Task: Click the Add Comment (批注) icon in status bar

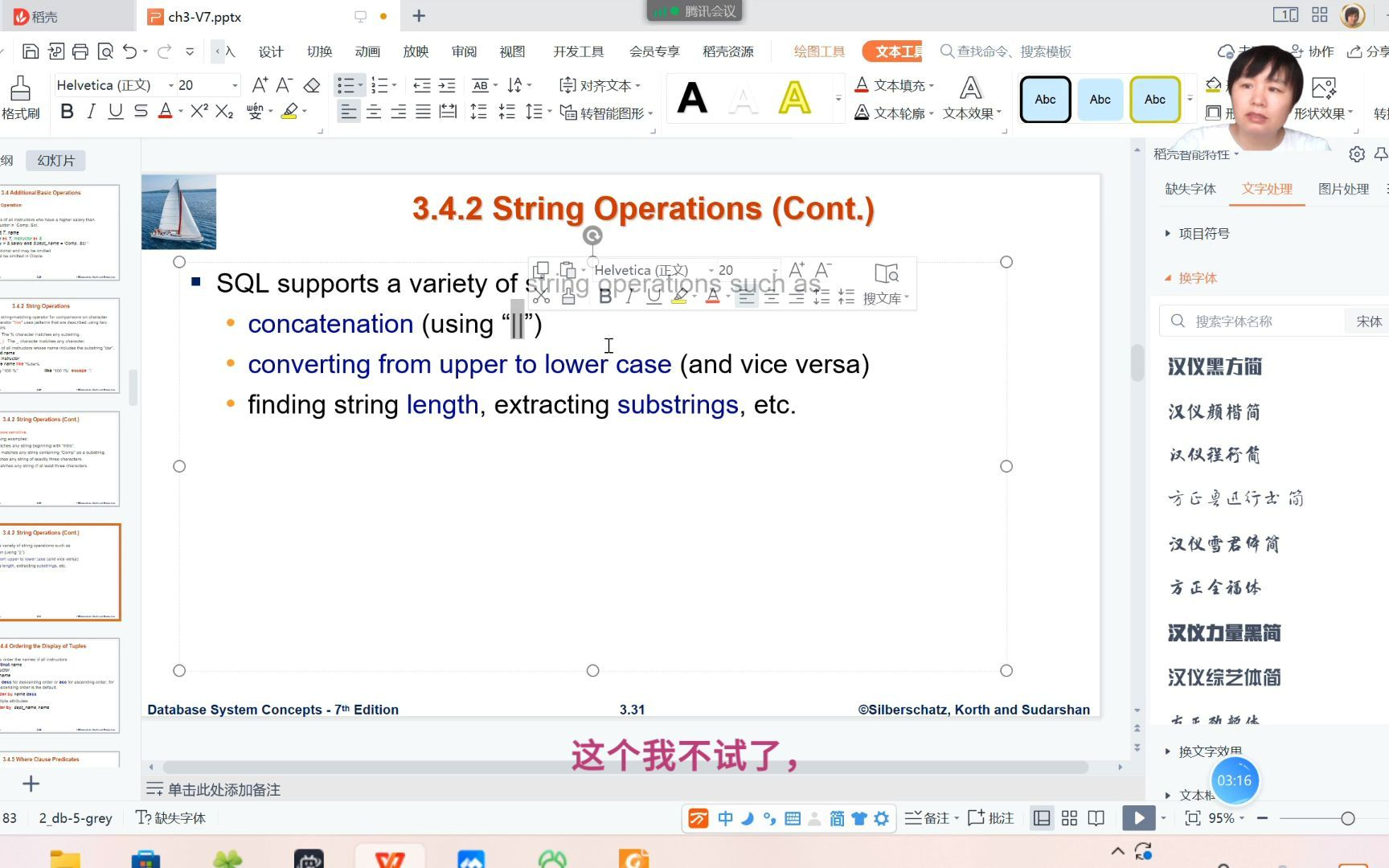Action: coord(991,818)
